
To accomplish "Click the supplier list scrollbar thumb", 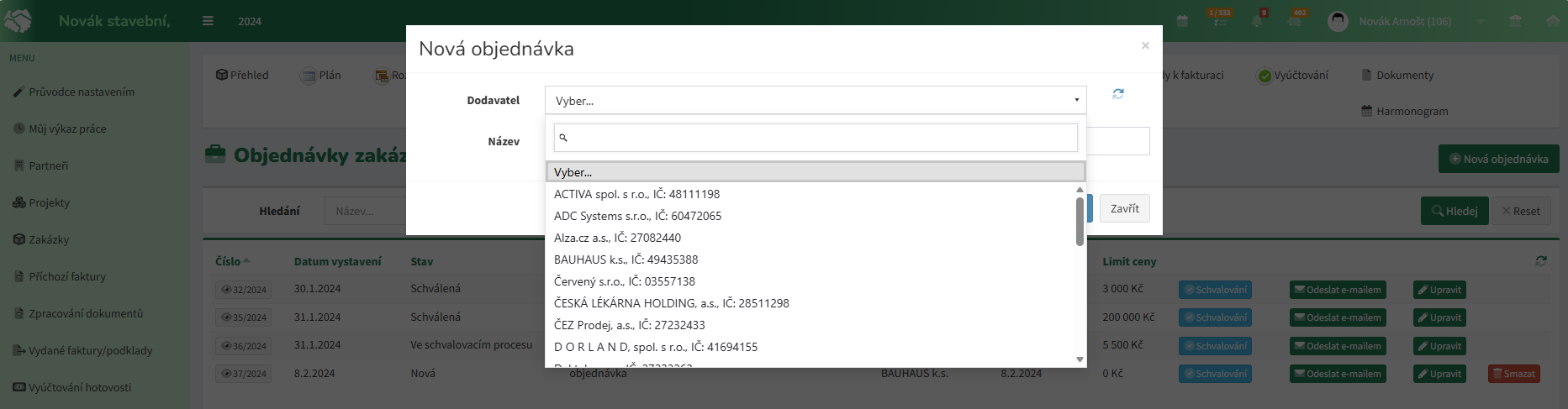I will click(1080, 221).
